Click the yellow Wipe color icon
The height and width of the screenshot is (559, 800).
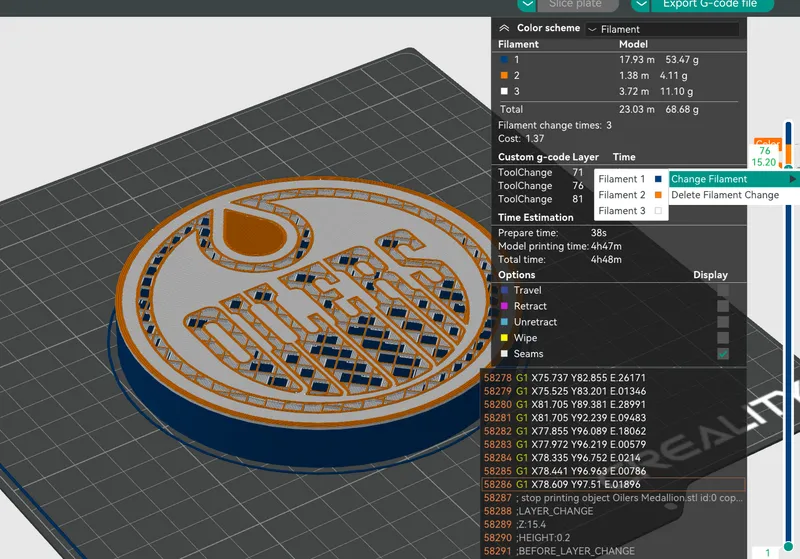point(504,338)
